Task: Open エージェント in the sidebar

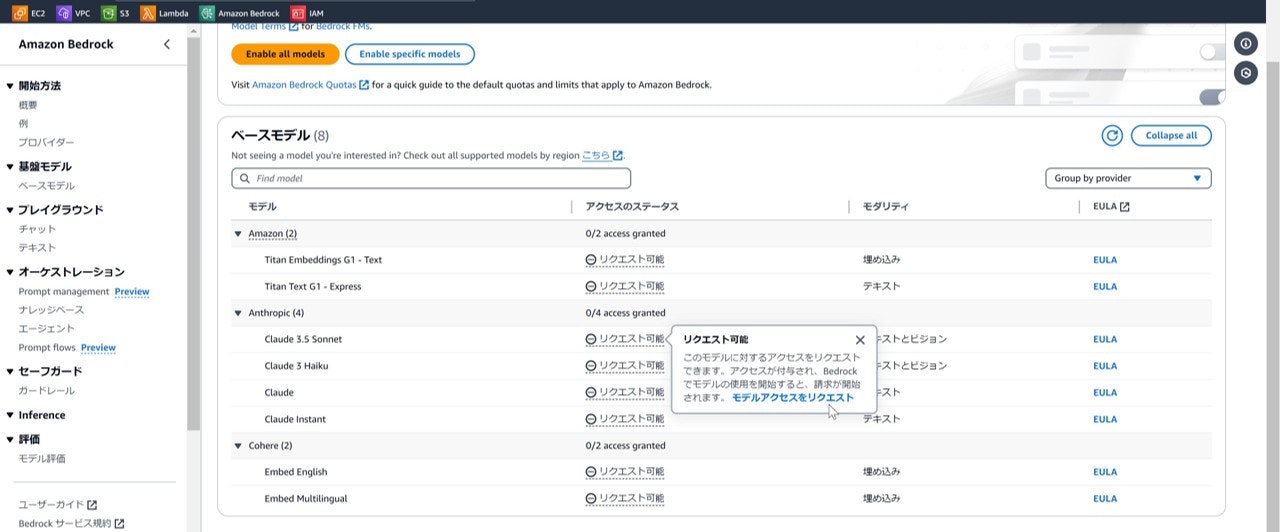Action: tap(46, 329)
